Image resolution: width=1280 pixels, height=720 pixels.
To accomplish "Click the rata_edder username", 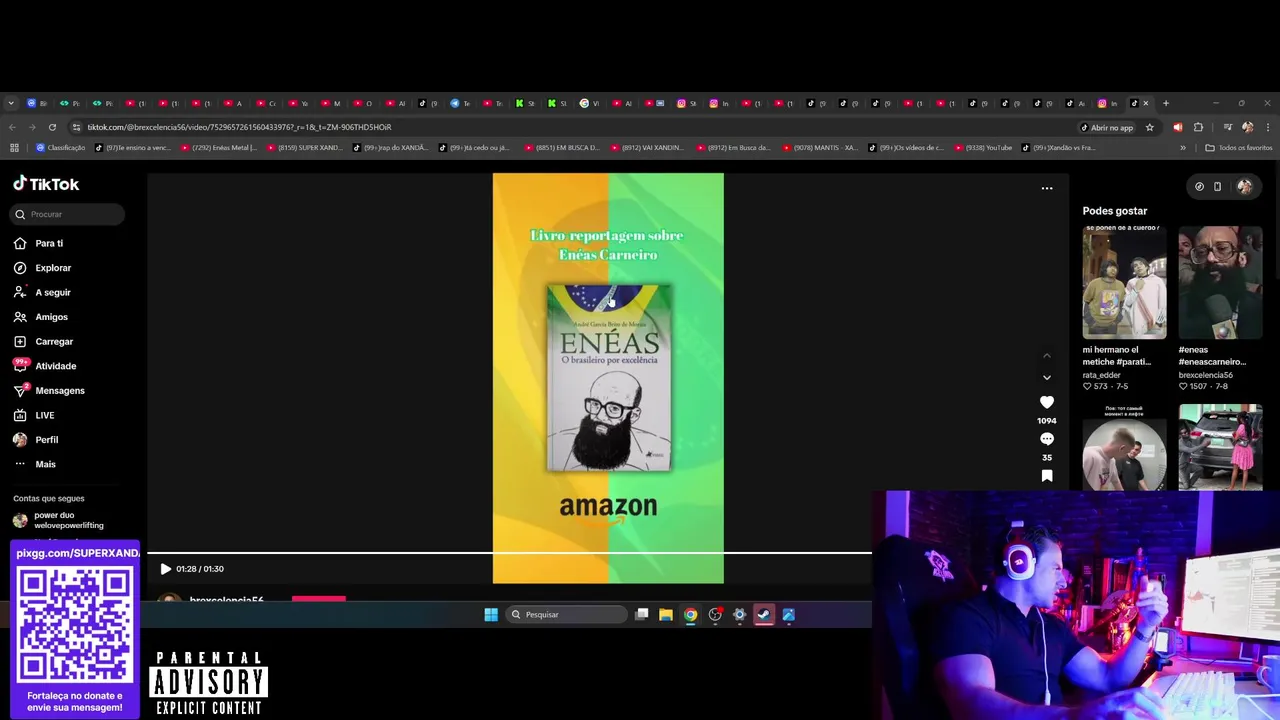I will (1101, 375).
